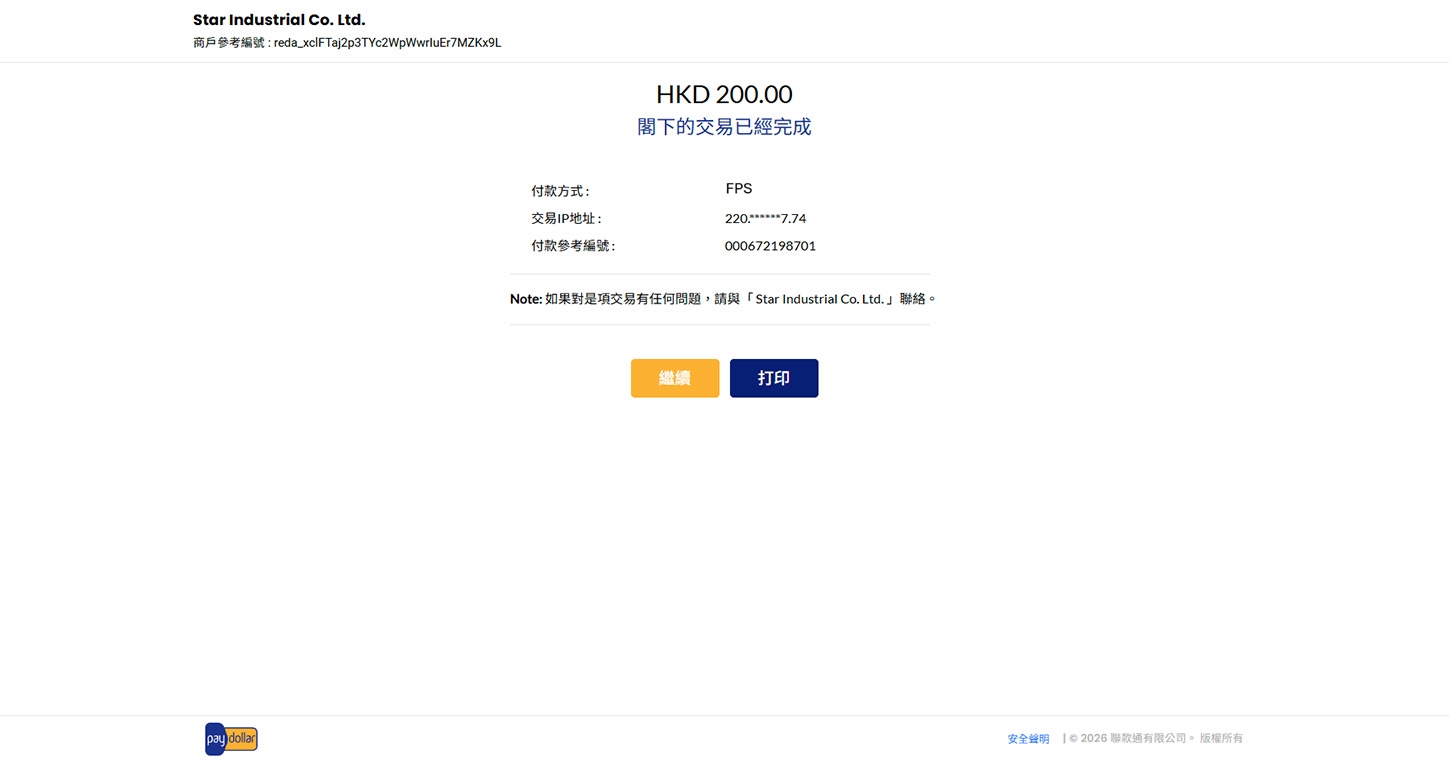Viewport: 1449px width, 760px height.
Task: Click the FPS payment method value
Action: coord(739,188)
